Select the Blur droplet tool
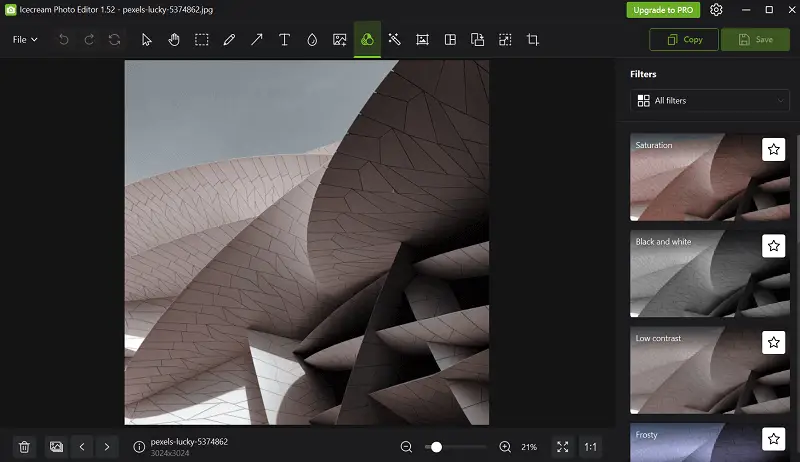 312,39
